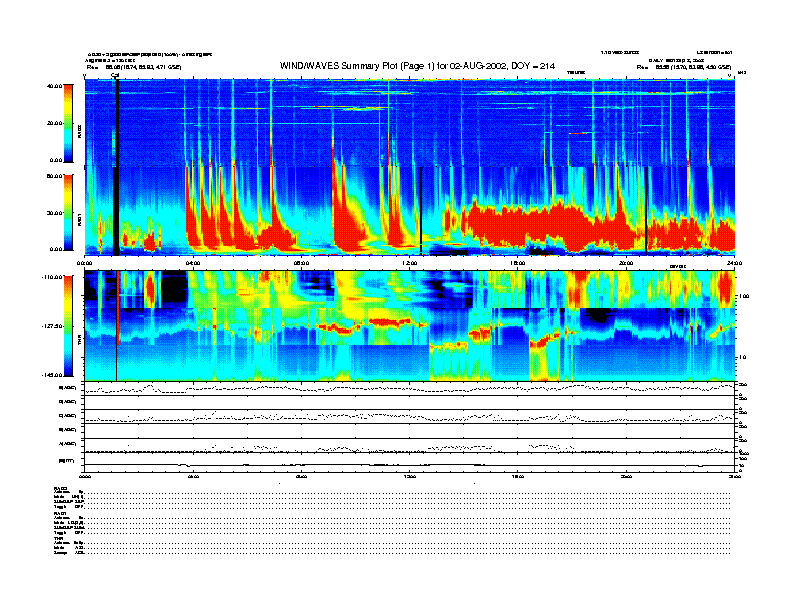792x612 pixels.
Task: Click the 12:00 label below the RAD1 spectrogram
Action: pyautogui.click(x=410, y=263)
